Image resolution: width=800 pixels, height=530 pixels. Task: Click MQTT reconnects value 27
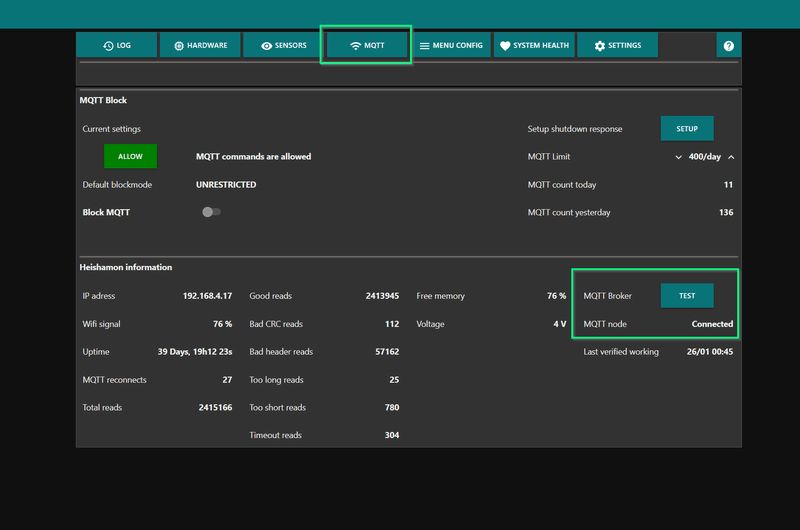(227, 380)
